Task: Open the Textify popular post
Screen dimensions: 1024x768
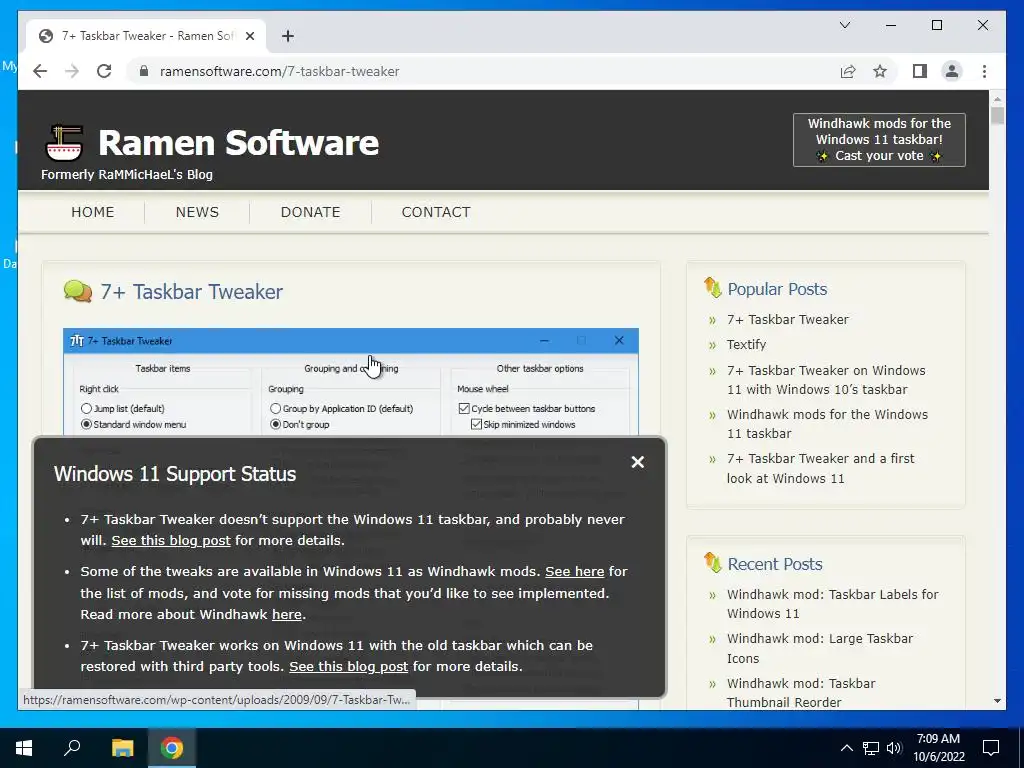Action: click(746, 345)
